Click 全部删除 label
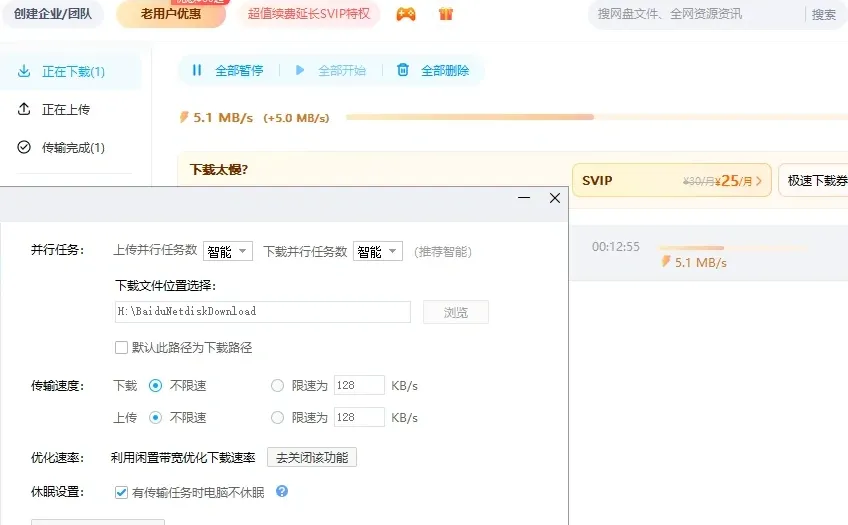 445,70
